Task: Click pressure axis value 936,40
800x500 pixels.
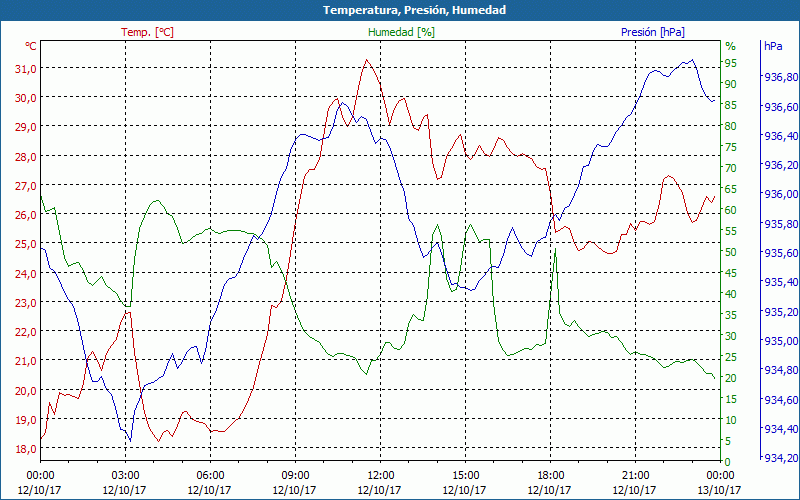Action: point(781,136)
